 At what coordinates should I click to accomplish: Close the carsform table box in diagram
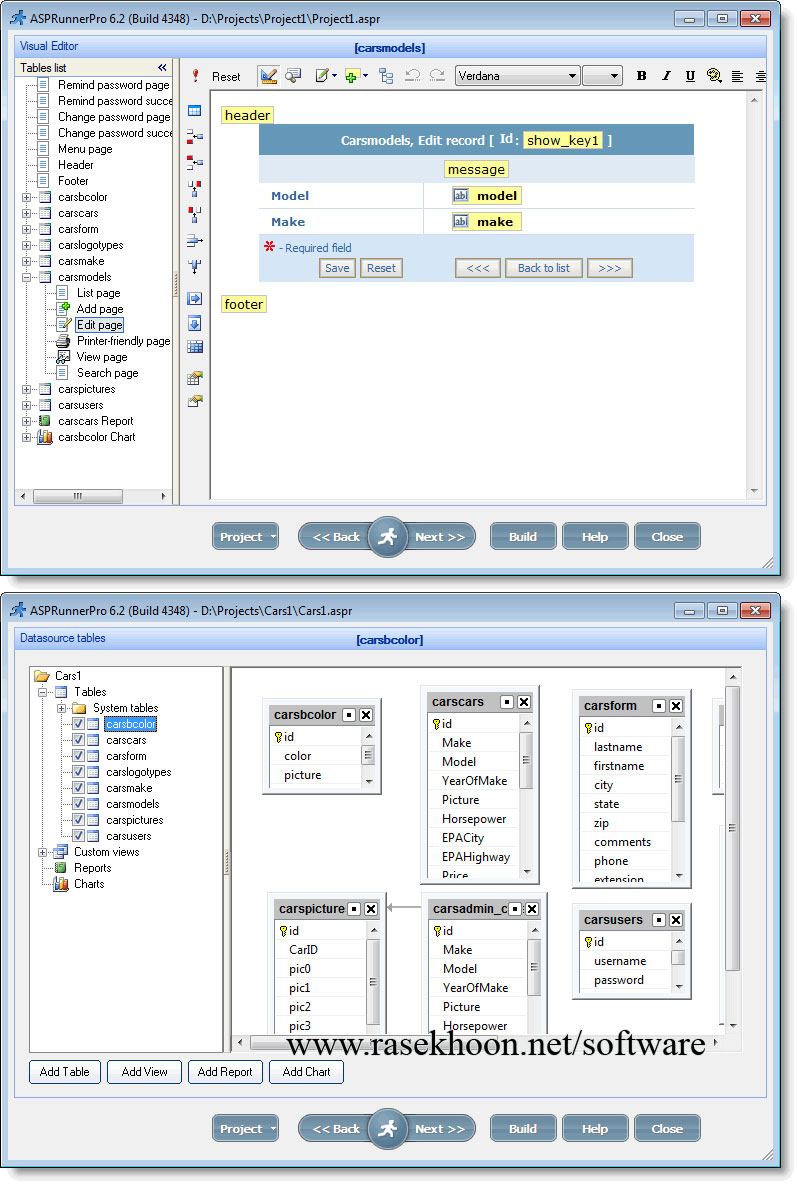point(676,706)
